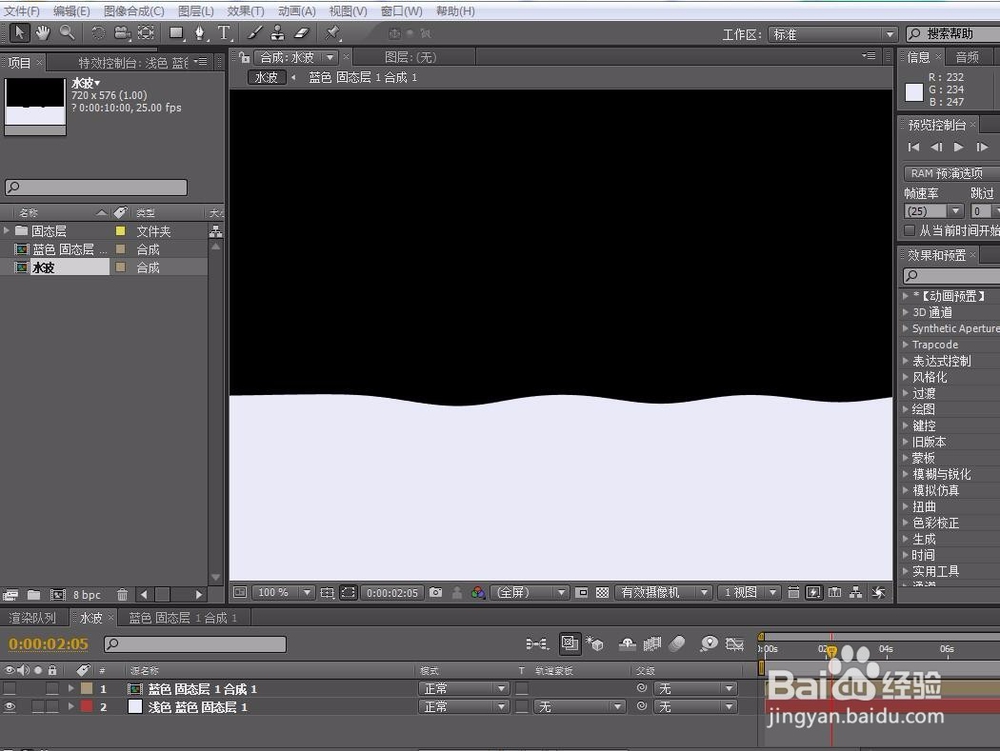Toggle the mask visibility button in viewer

(x=348, y=592)
